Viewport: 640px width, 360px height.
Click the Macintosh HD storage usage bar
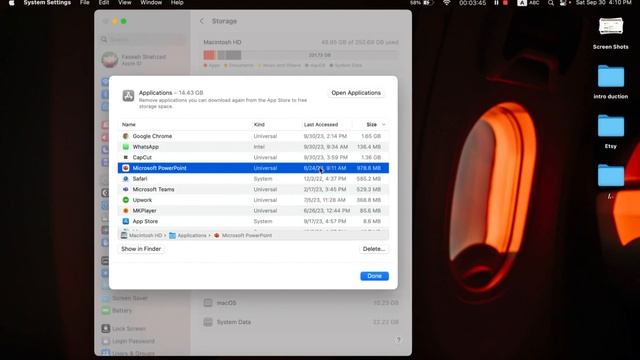[301, 55]
